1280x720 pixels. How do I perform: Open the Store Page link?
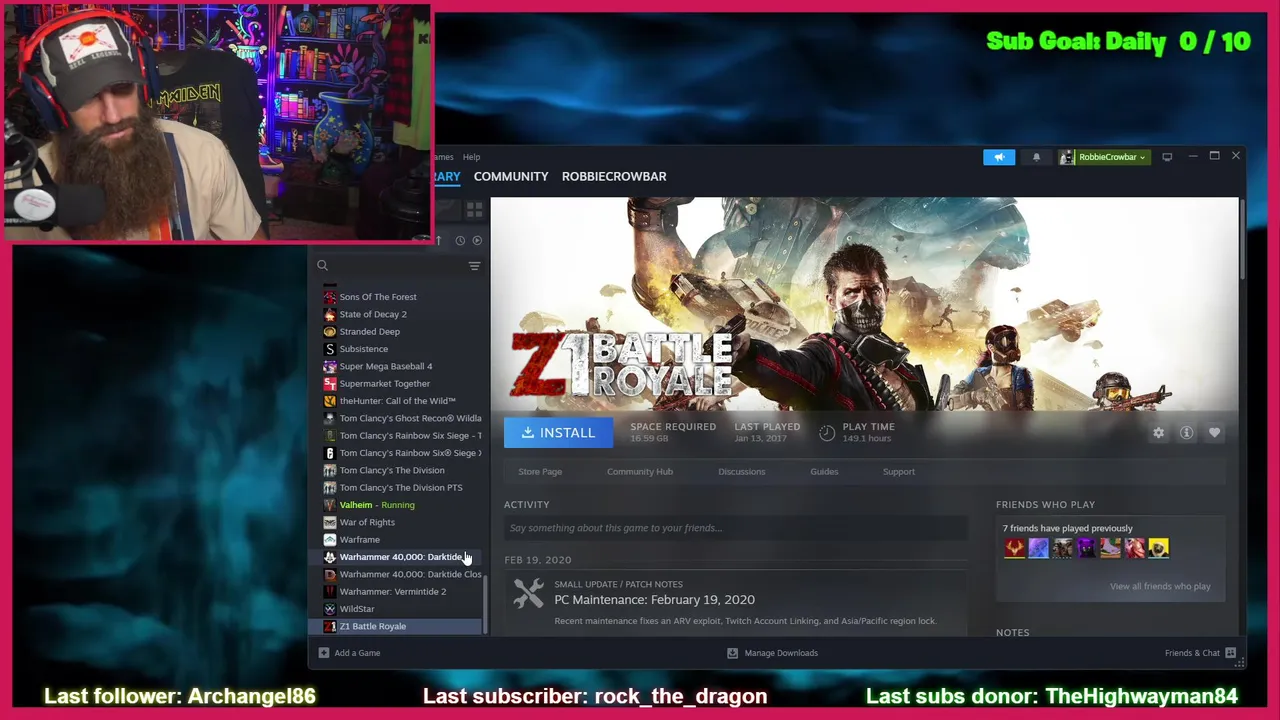tap(540, 472)
